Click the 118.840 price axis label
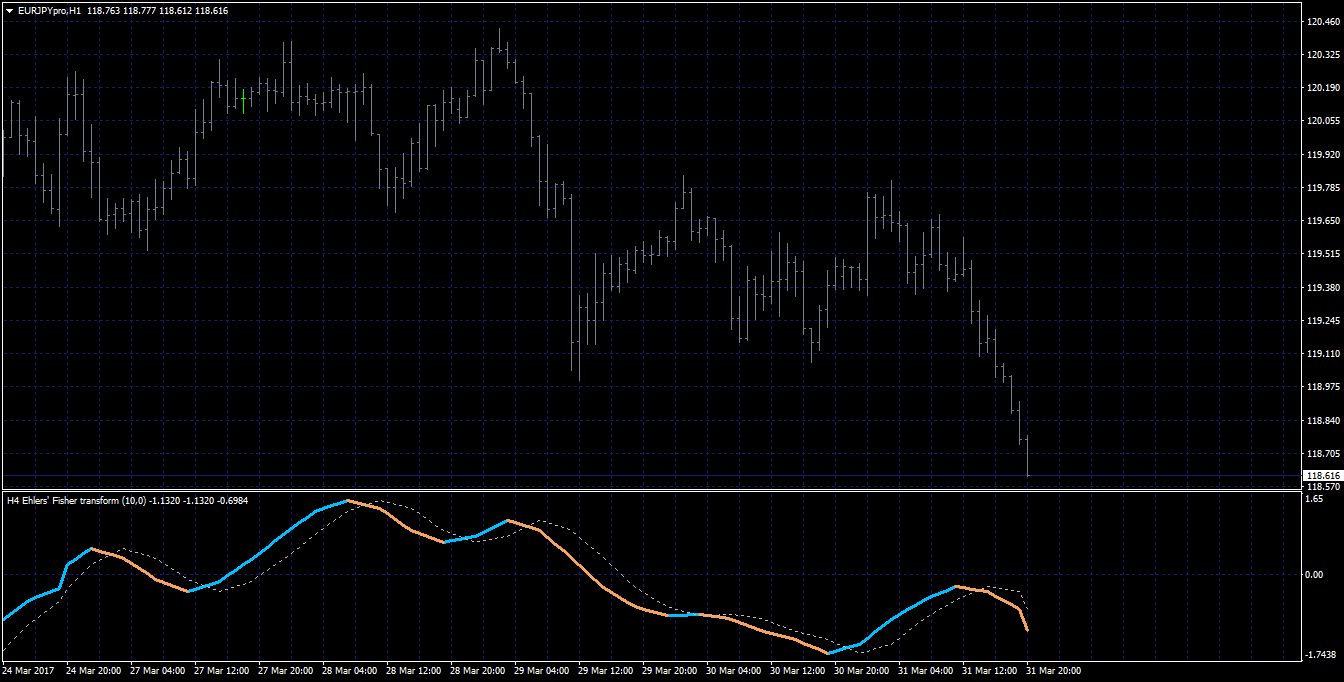1344x682 pixels. 1323,421
